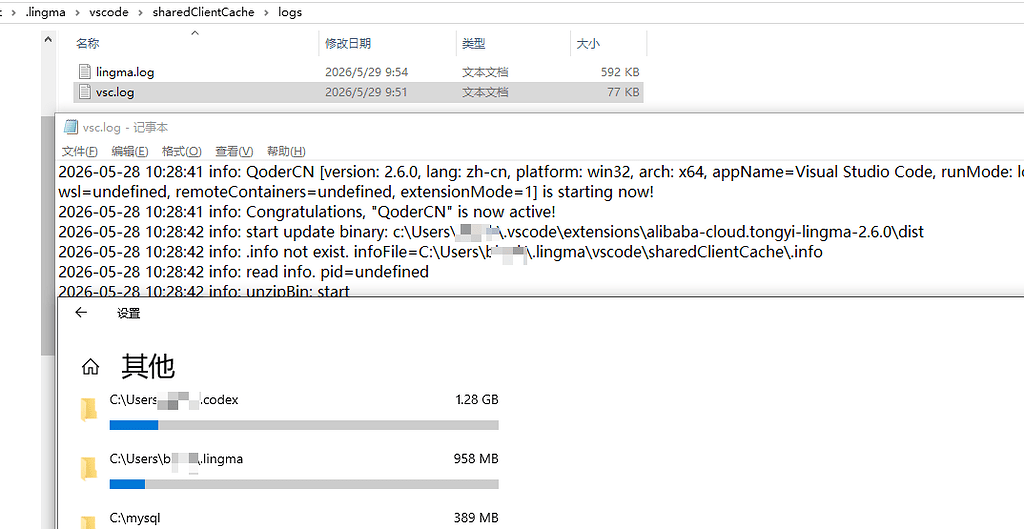Click the Explorer left pane scrollbar thumb
Viewport: 1024px width, 529px height.
click(x=48, y=235)
